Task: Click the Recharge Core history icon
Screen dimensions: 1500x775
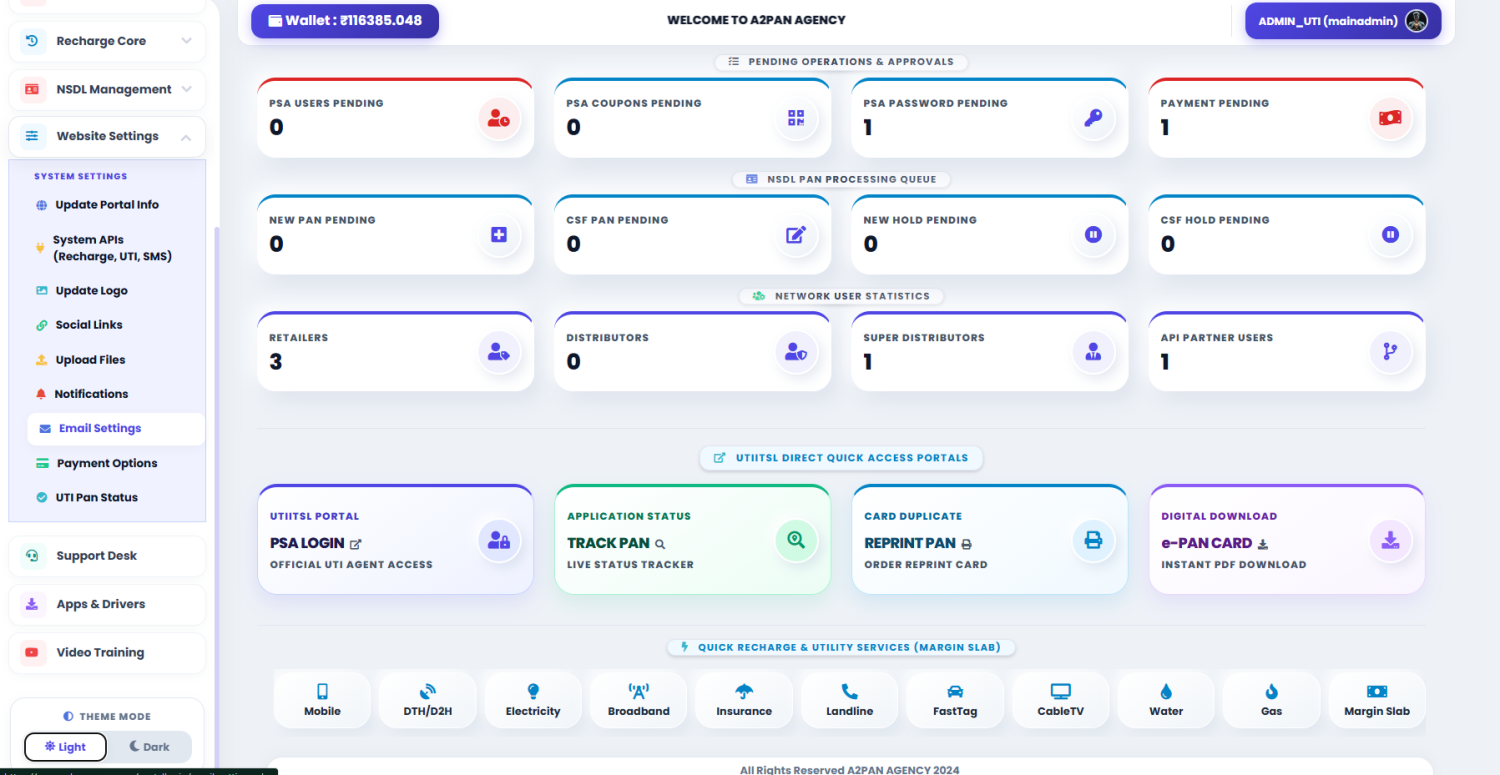Action: point(32,41)
